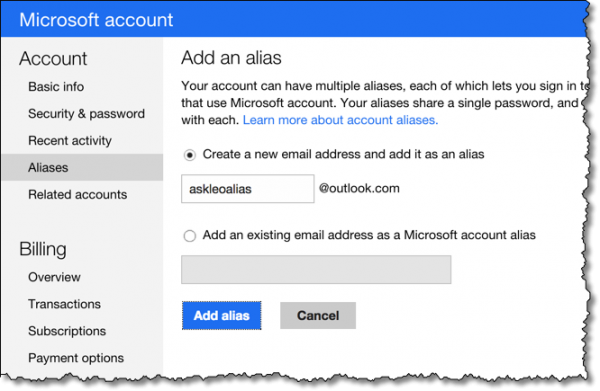Go to Security & password section
600x391 pixels.
coord(86,114)
